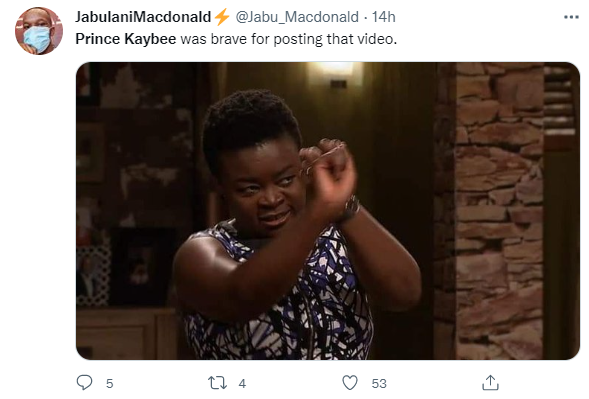Open the three-dot more options menu
Screen dimensions: 589x399
[x=571, y=17]
